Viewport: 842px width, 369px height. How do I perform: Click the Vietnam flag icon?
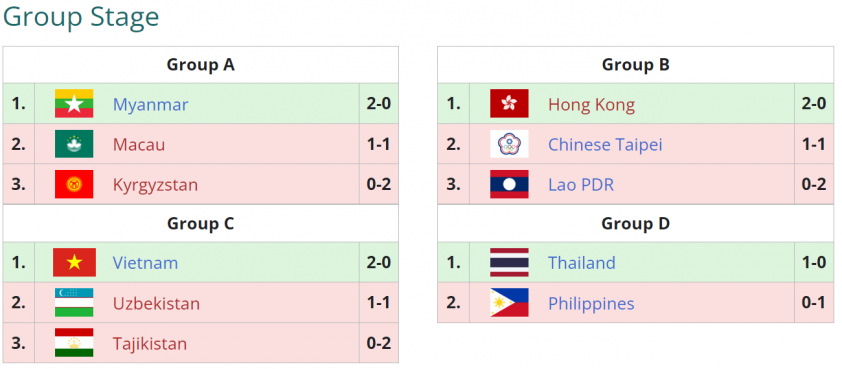[74, 263]
